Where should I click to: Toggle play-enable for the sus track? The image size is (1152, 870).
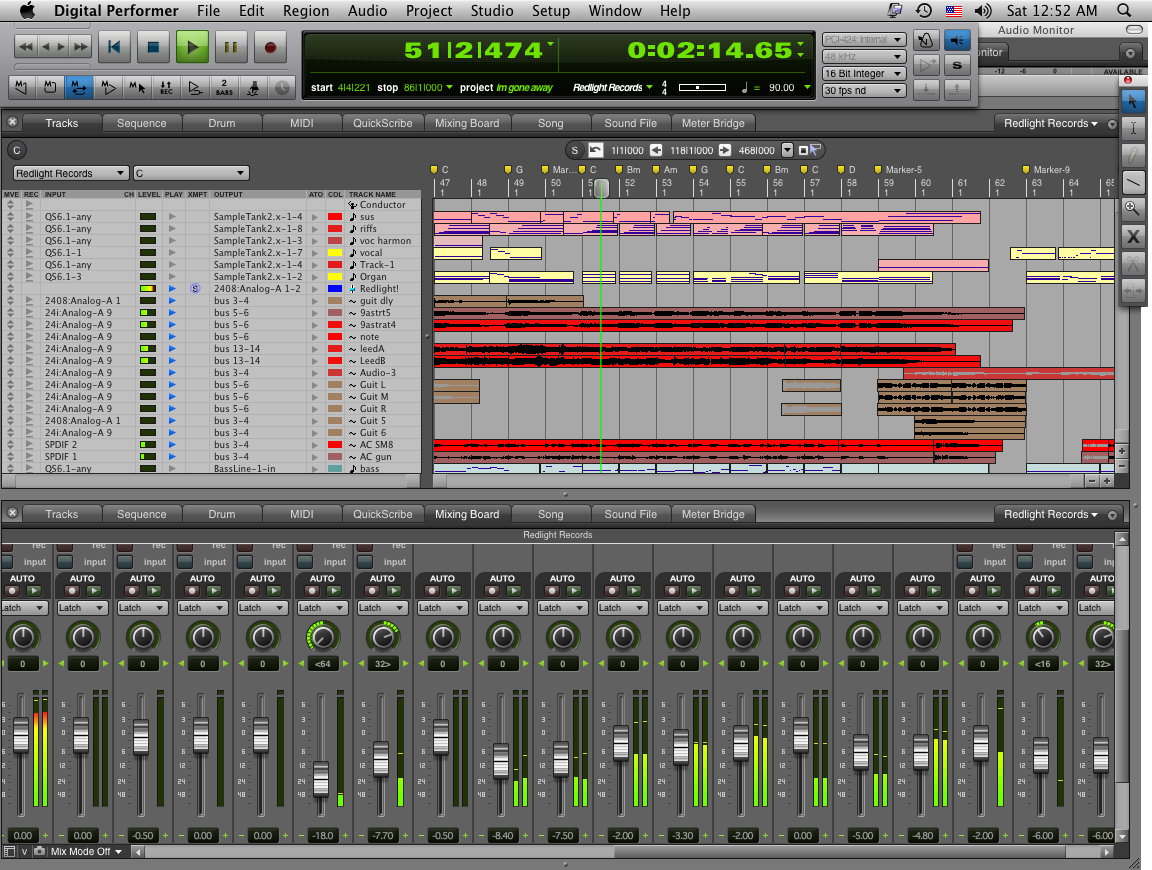pos(172,217)
